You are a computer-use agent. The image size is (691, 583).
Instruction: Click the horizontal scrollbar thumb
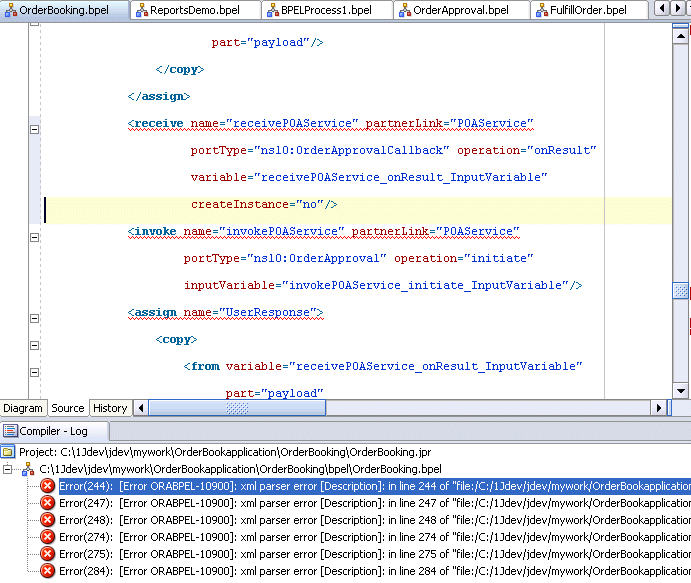237,408
